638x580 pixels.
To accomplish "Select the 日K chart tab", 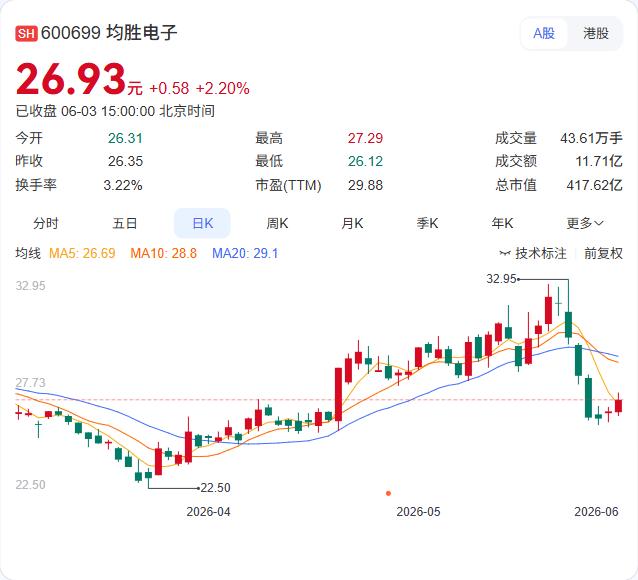I will point(202,223).
